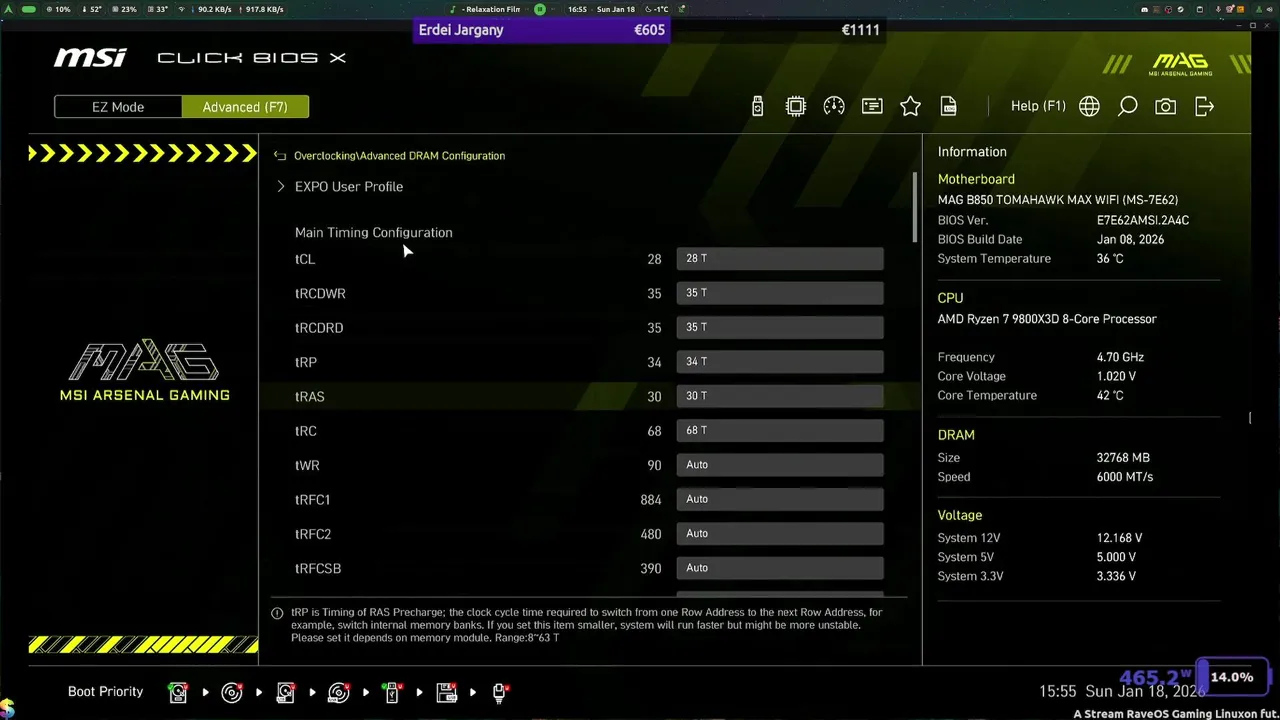
Task: Click the AMD Ryzen 7 9800X3D text
Action: pos(1047,319)
